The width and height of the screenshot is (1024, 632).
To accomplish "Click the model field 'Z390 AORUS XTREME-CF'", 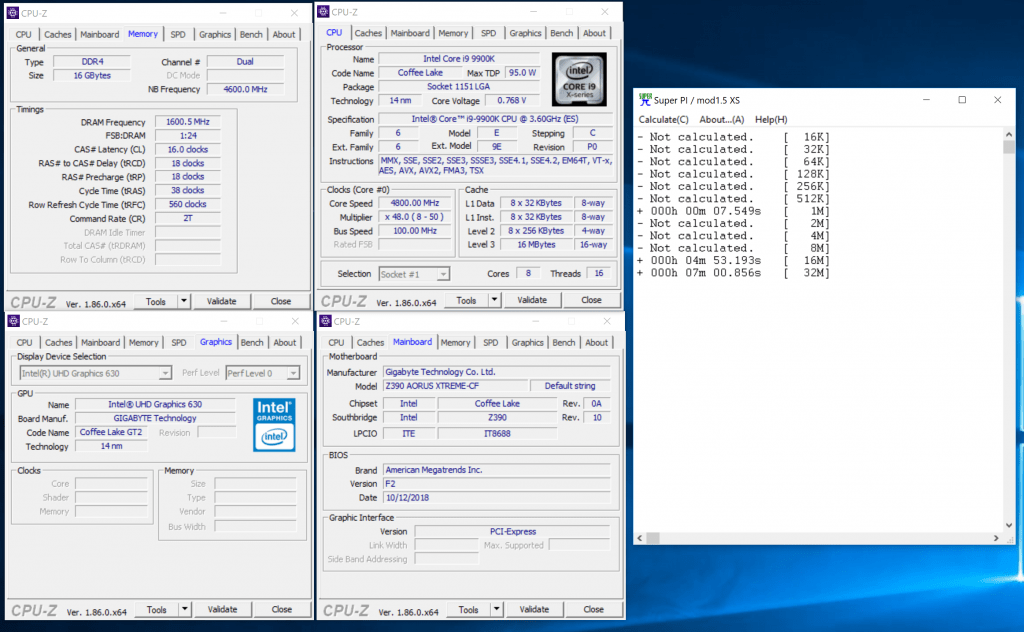I will pos(455,386).
